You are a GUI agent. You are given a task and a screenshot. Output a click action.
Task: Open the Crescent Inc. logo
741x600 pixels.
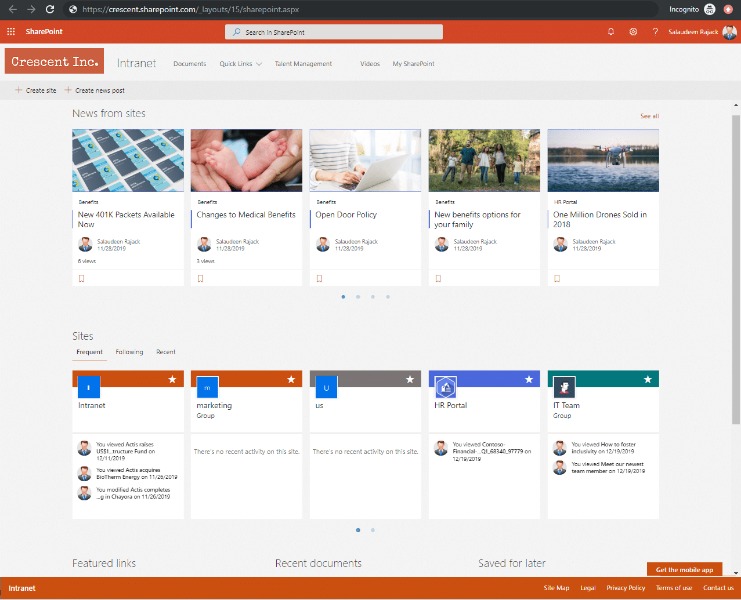coord(54,62)
